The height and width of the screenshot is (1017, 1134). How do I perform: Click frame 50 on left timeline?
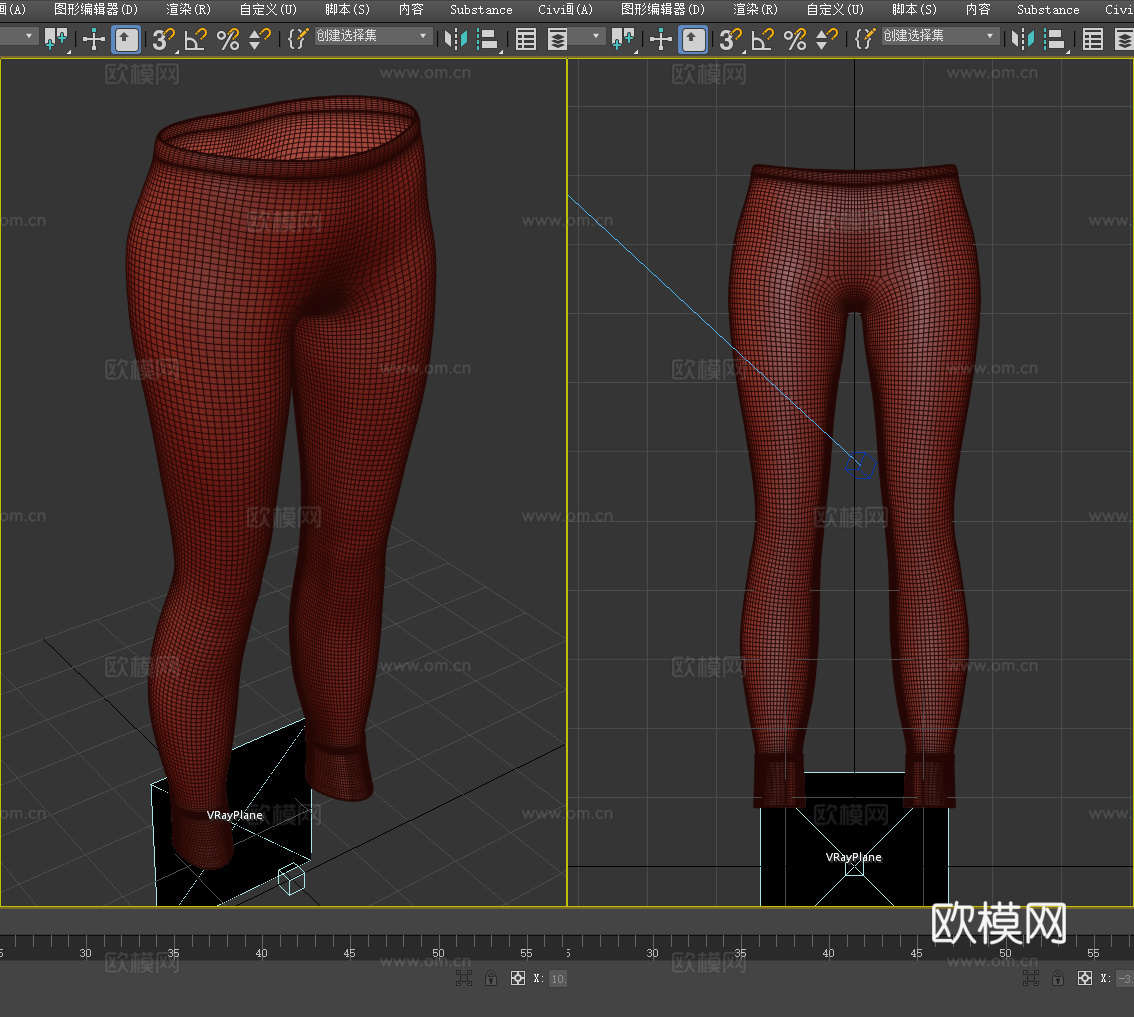pyautogui.click(x=438, y=953)
